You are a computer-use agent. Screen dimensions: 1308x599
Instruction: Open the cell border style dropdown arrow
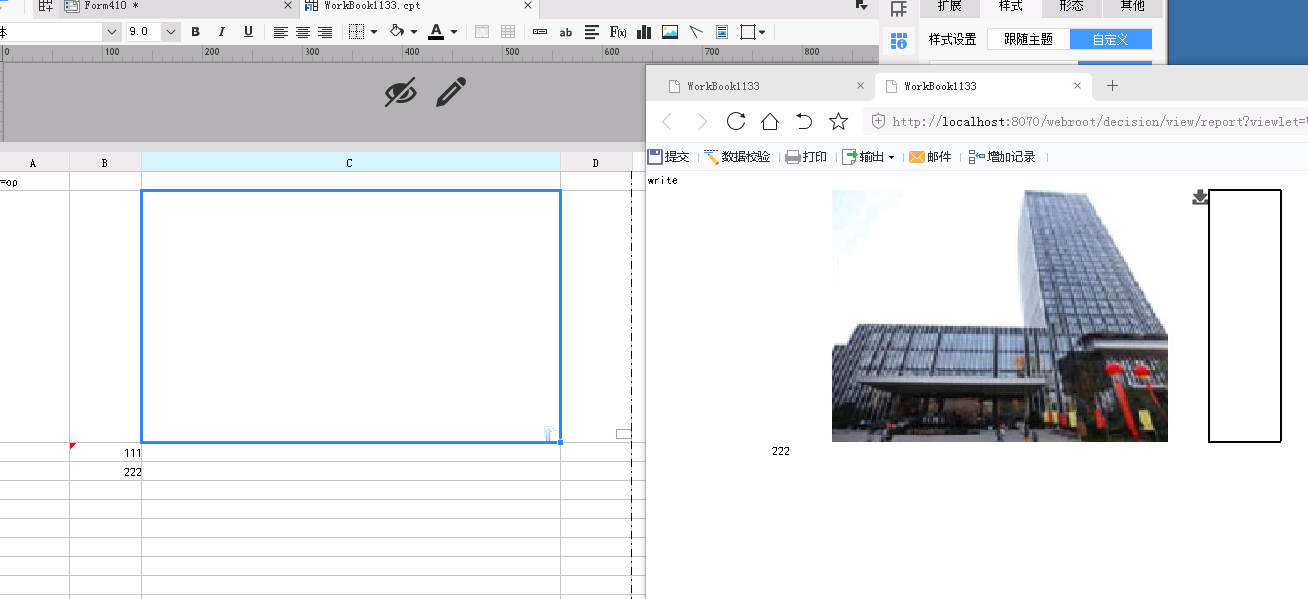click(374, 32)
